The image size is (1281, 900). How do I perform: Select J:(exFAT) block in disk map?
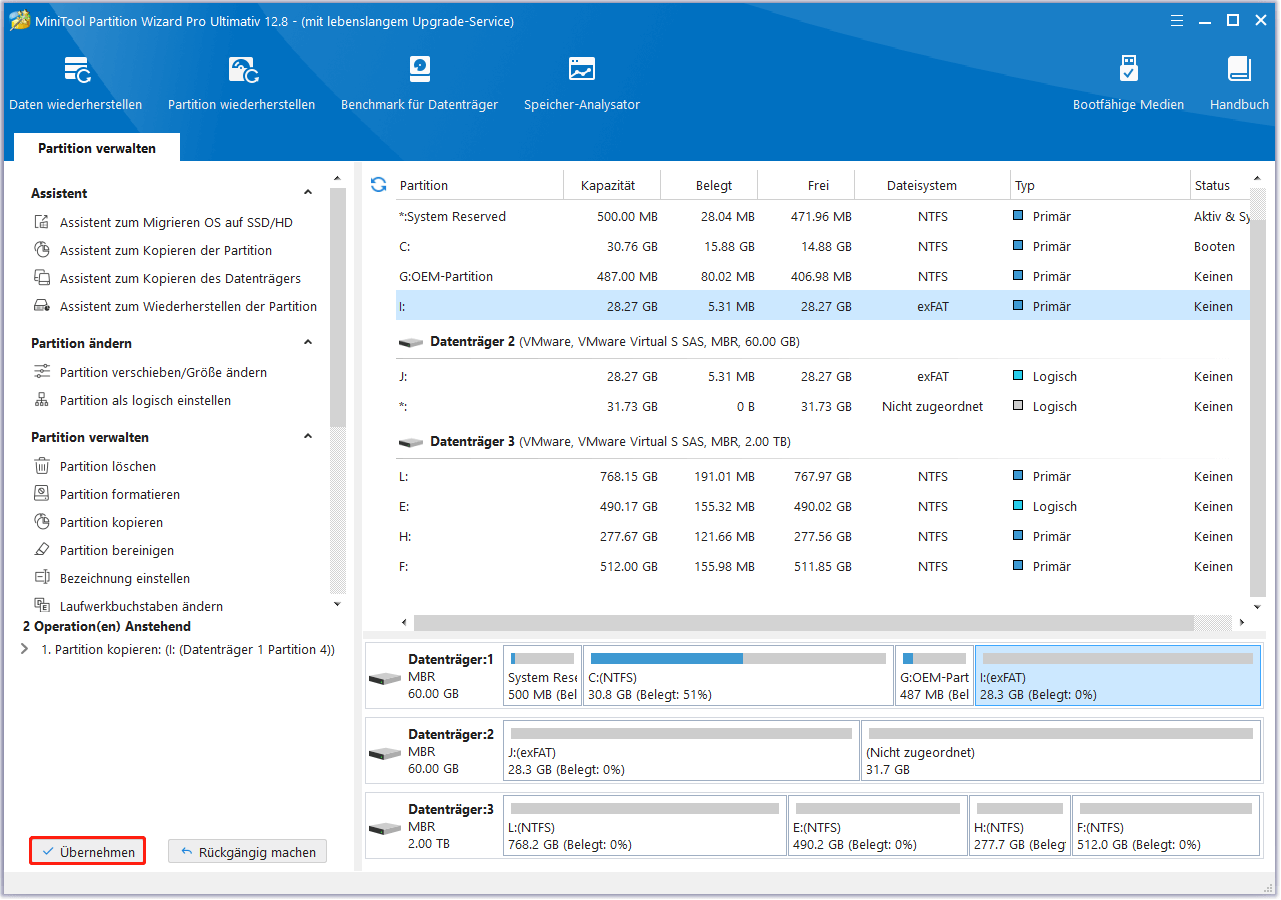[681, 751]
